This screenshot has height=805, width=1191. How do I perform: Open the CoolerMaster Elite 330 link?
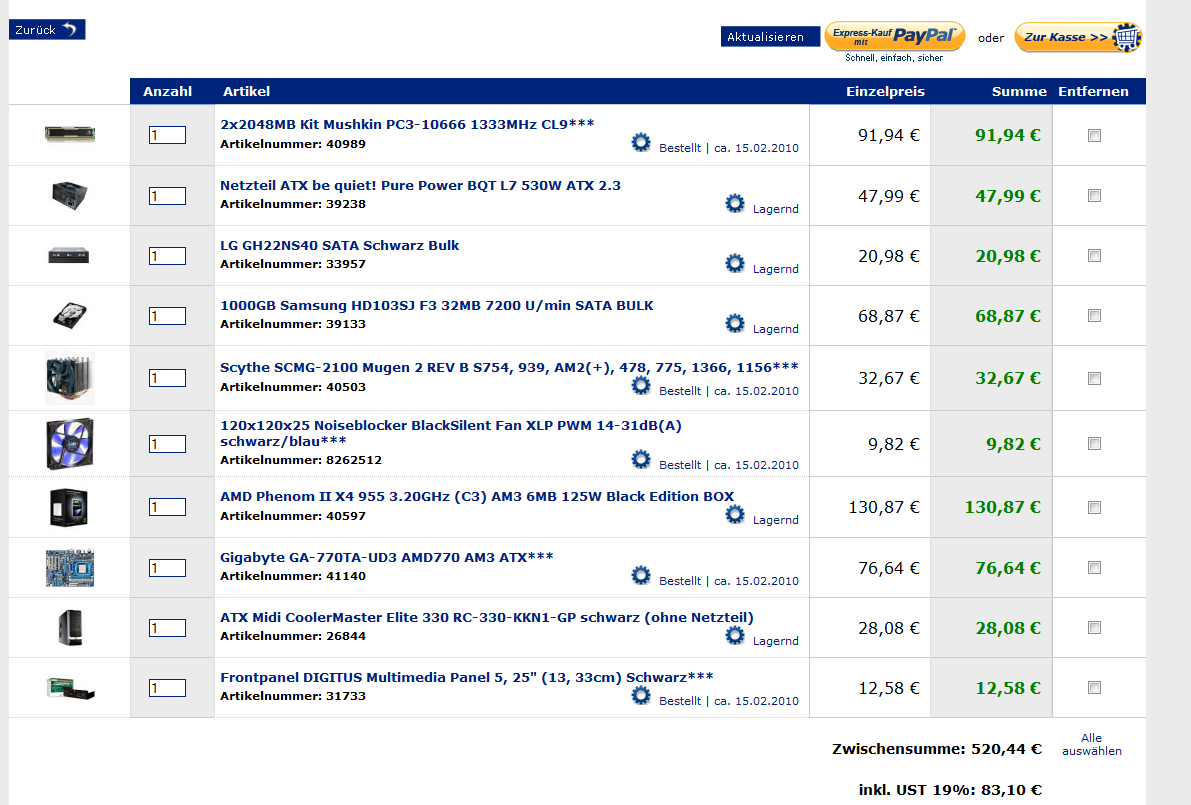[487, 617]
